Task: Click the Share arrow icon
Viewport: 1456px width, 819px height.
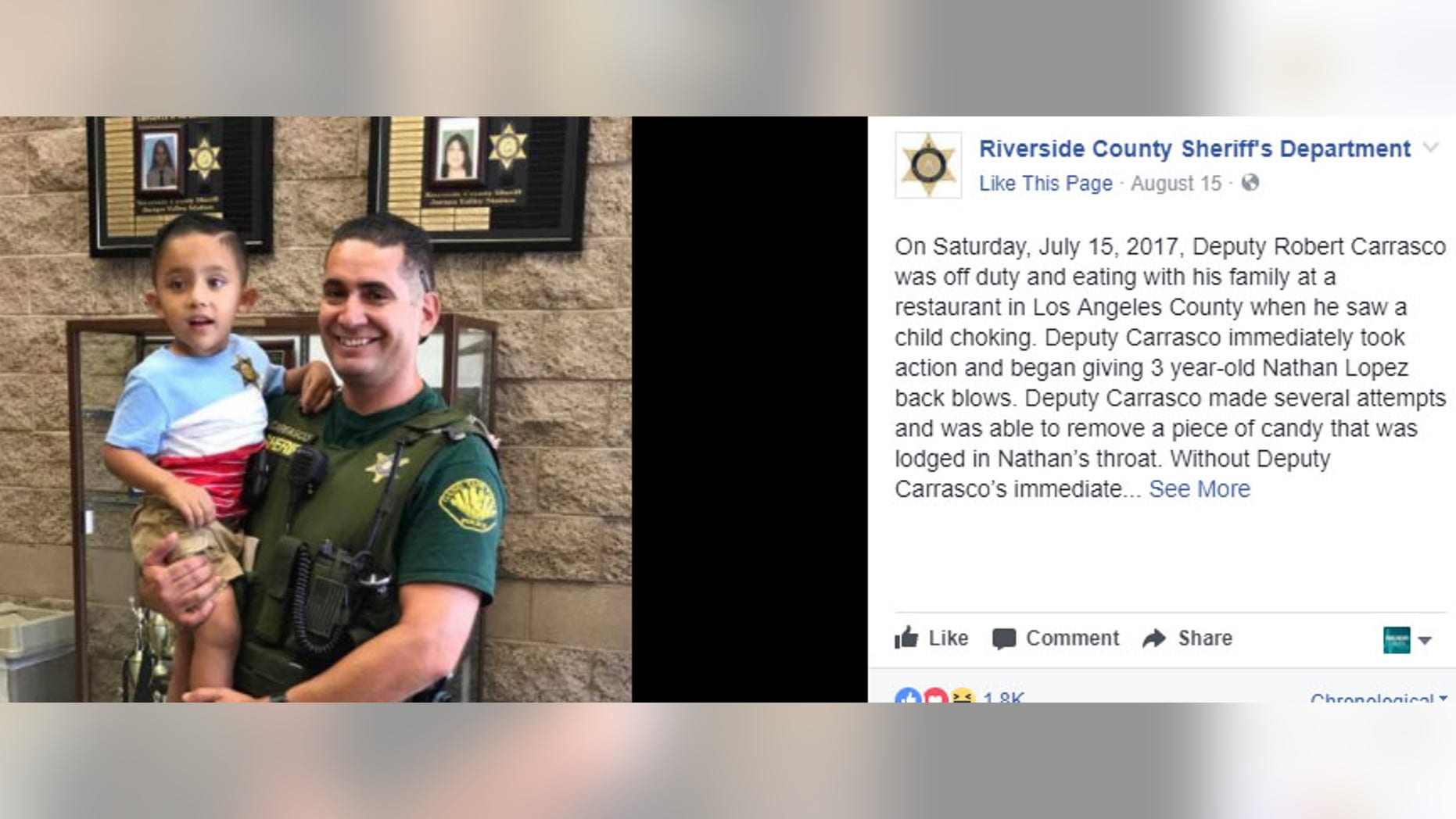Action: [x=1154, y=638]
